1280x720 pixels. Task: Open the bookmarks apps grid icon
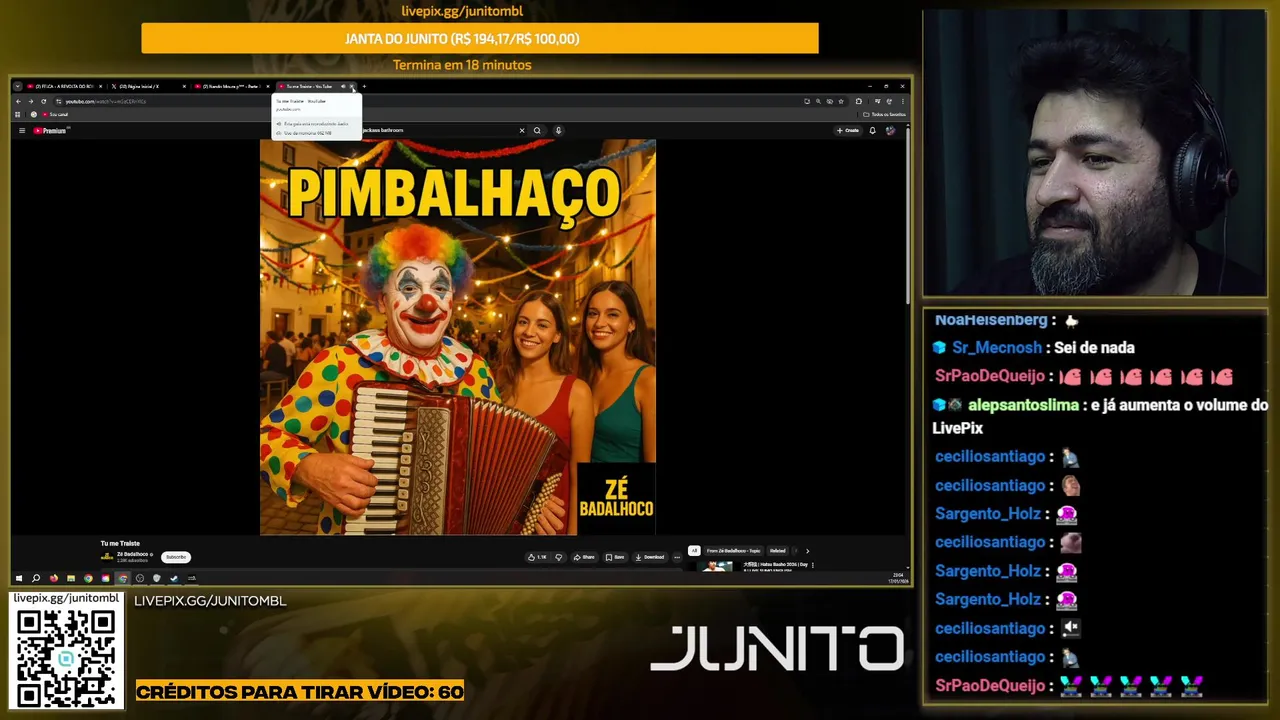[x=17, y=115]
